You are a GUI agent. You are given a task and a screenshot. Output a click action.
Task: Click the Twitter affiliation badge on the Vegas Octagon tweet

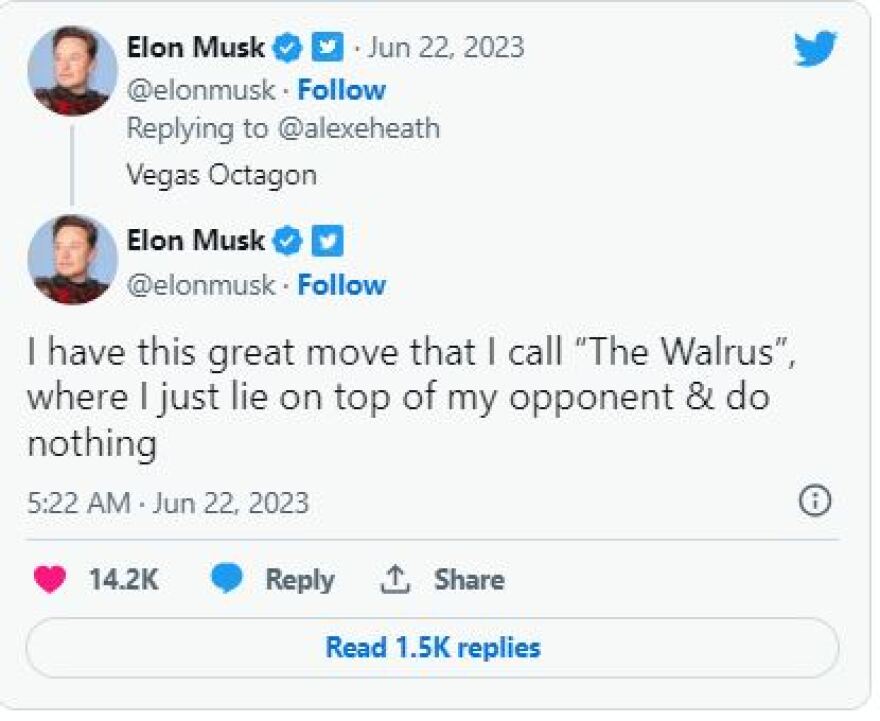click(328, 47)
